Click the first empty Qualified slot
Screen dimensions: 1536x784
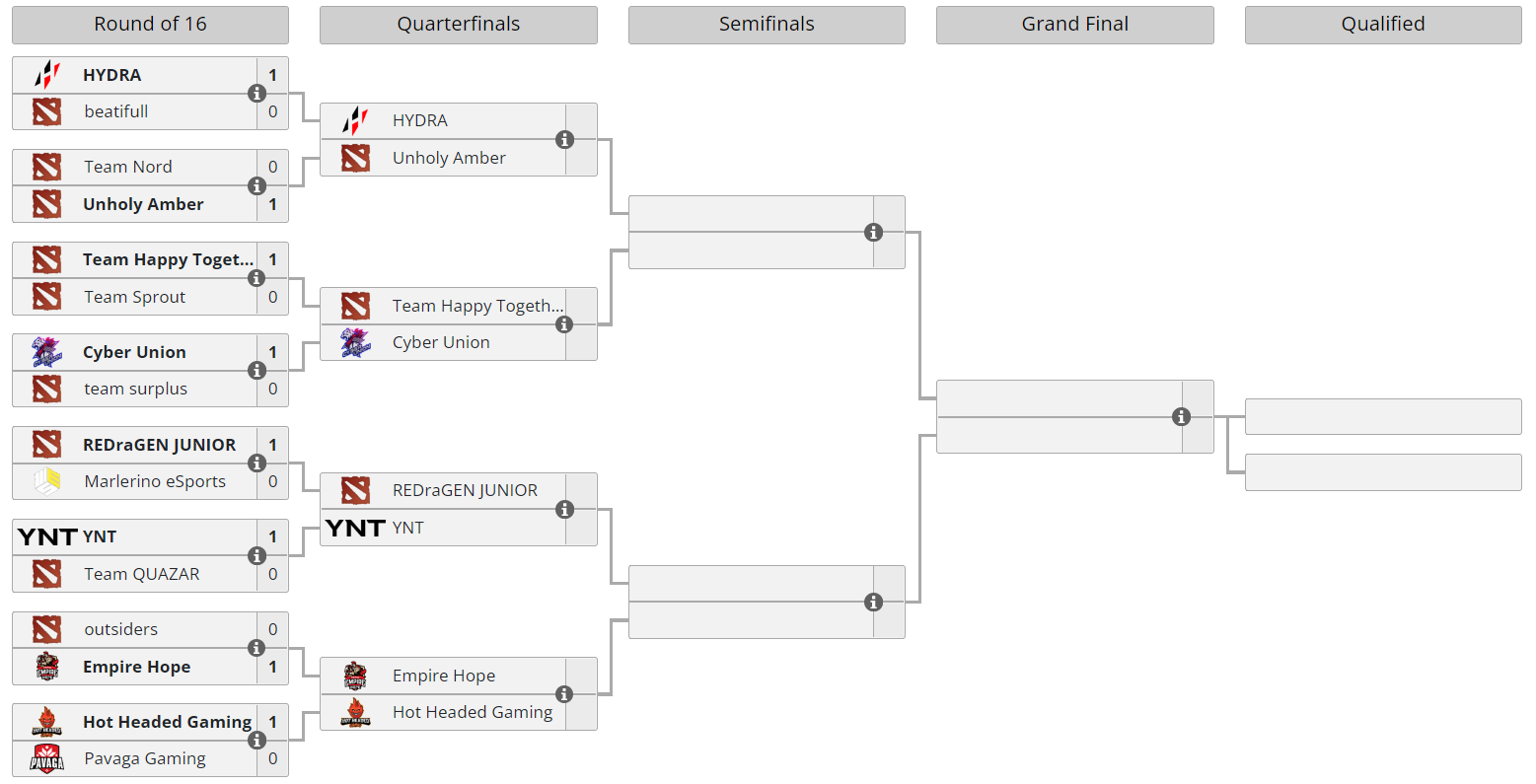[x=1382, y=416]
